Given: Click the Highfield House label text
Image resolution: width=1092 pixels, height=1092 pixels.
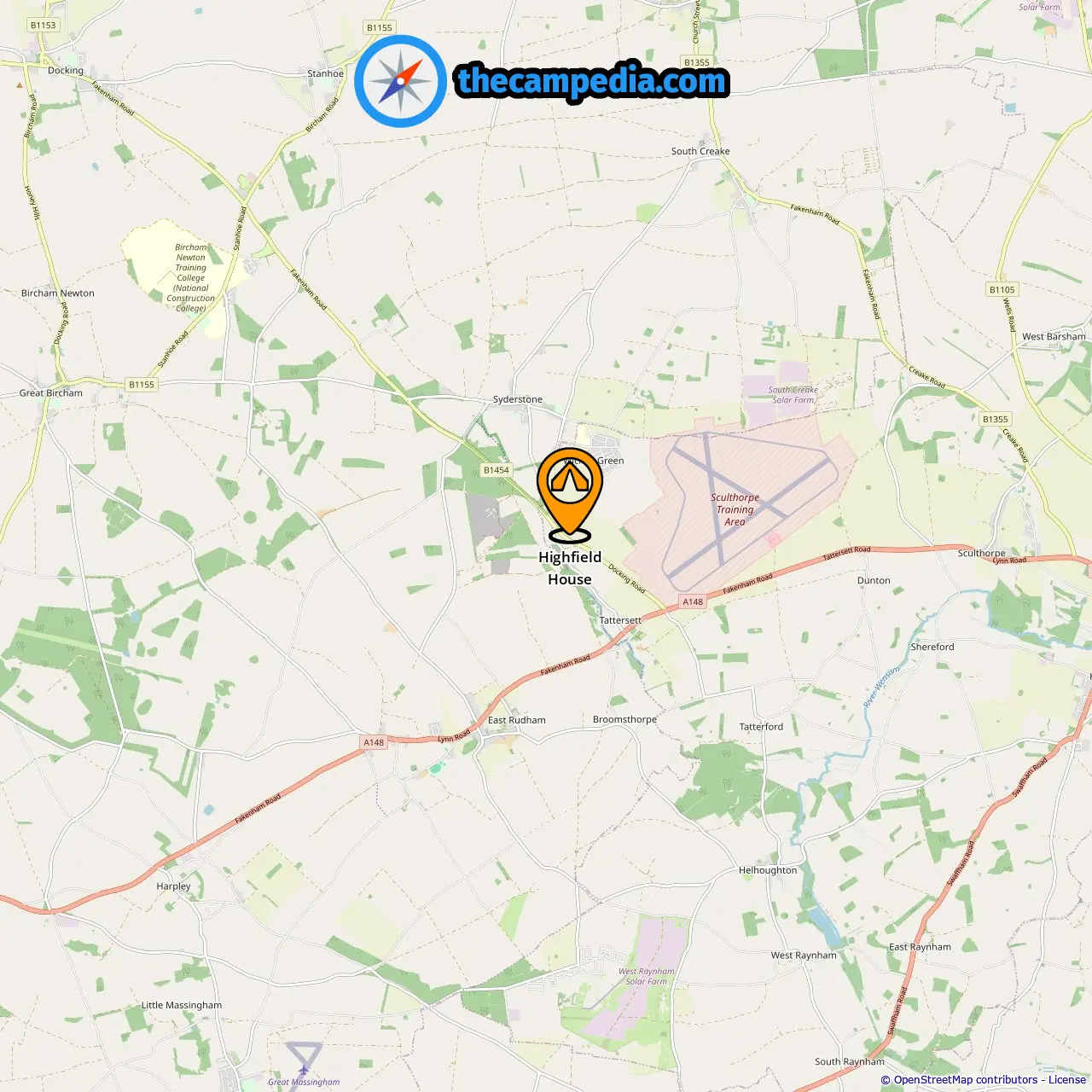Looking at the screenshot, I should pos(570,568).
